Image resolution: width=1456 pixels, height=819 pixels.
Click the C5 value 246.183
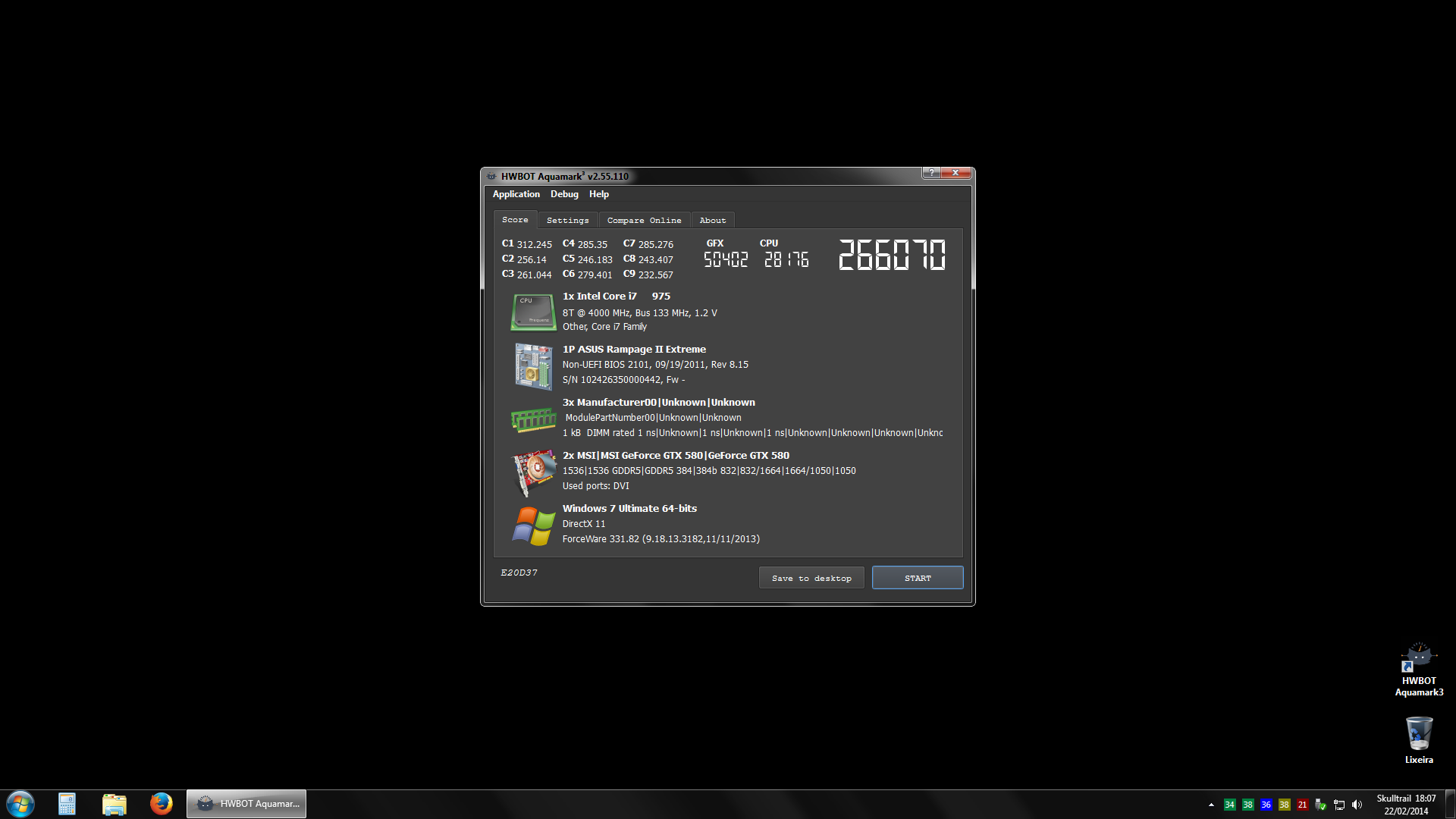[x=595, y=259]
